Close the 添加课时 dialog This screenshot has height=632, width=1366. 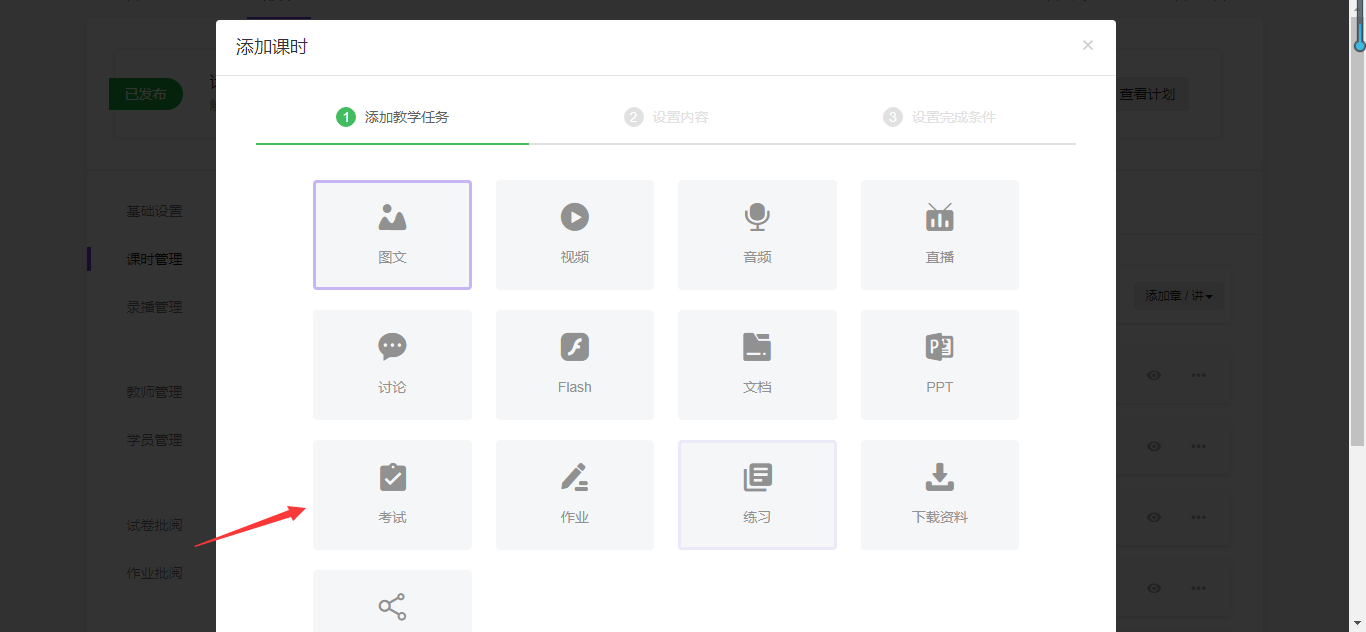pyautogui.click(x=1088, y=45)
